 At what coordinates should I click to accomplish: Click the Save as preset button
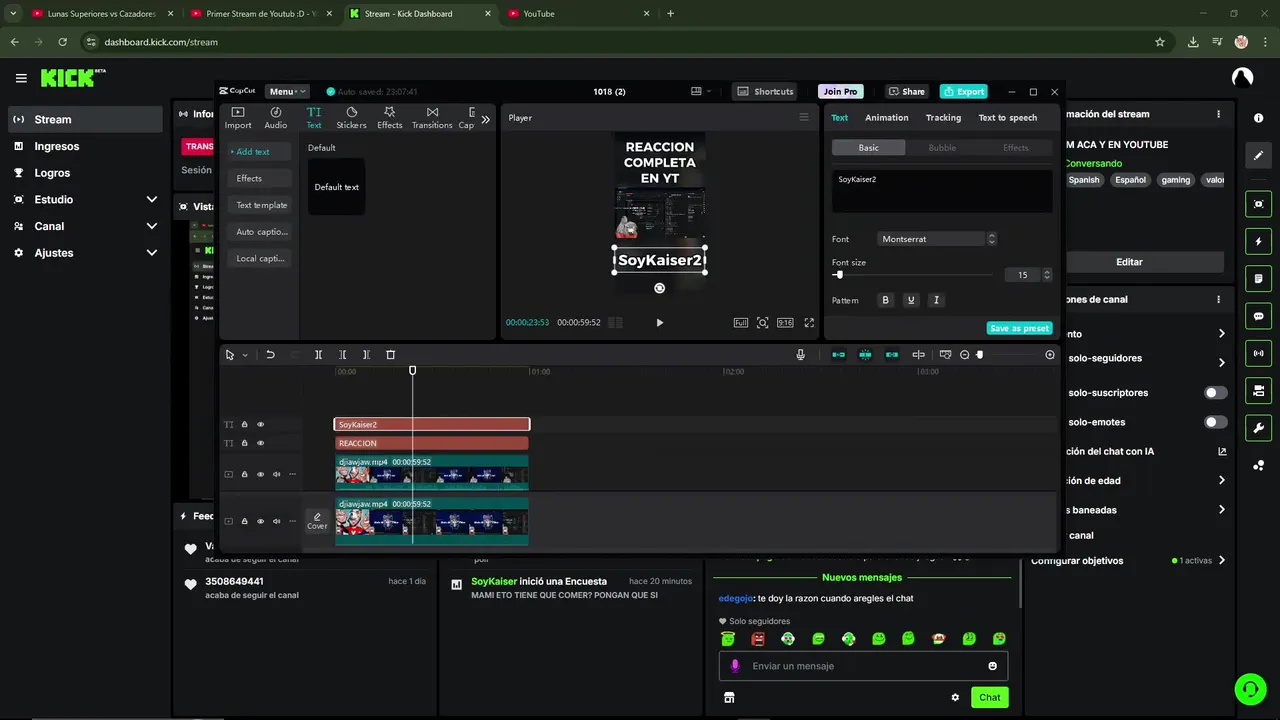pyautogui.click(x=1019, y=328)
